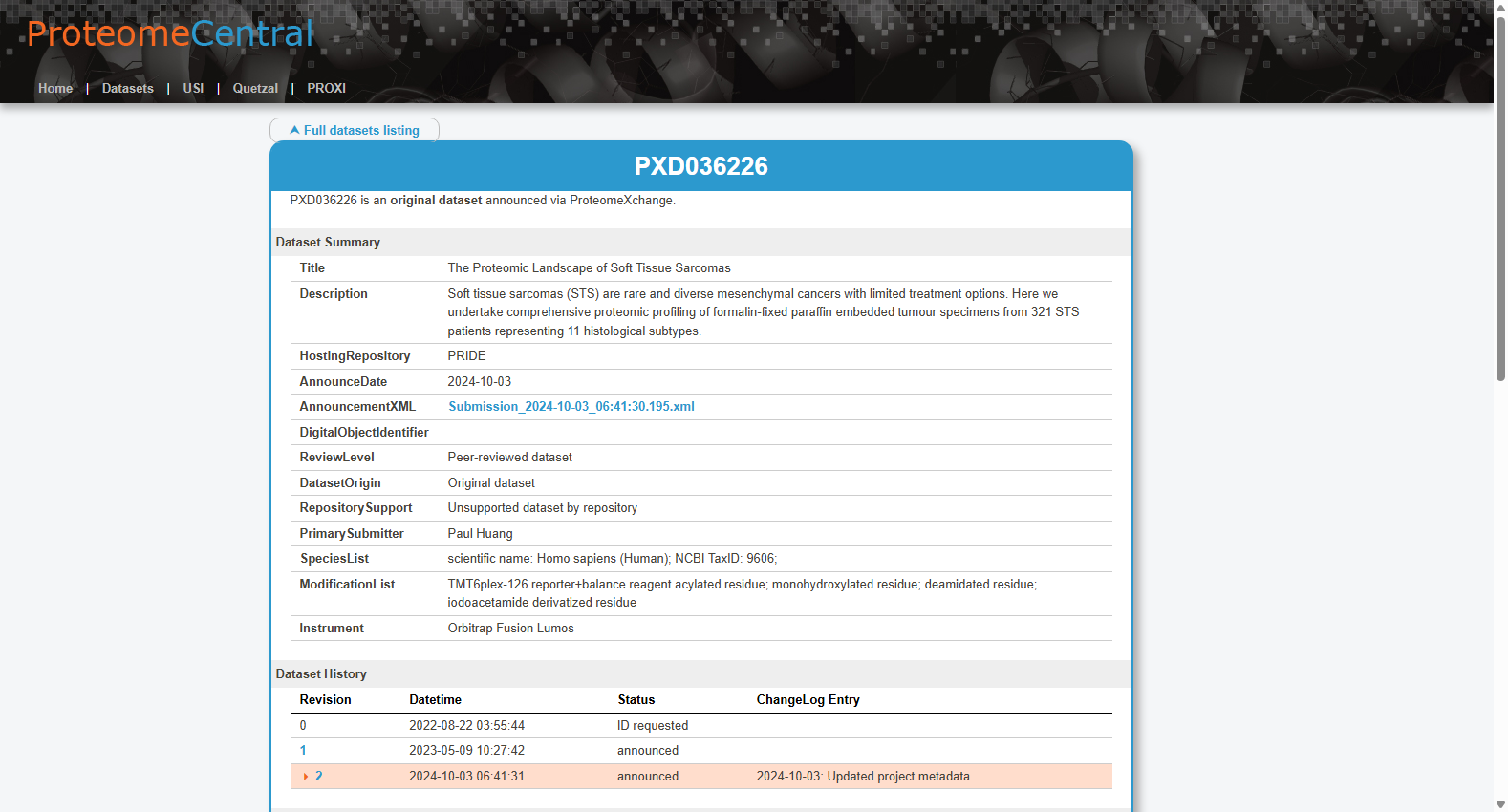Click the 'Datetime' column header
The image size is (1508, 812).
[x=435, y=699]
